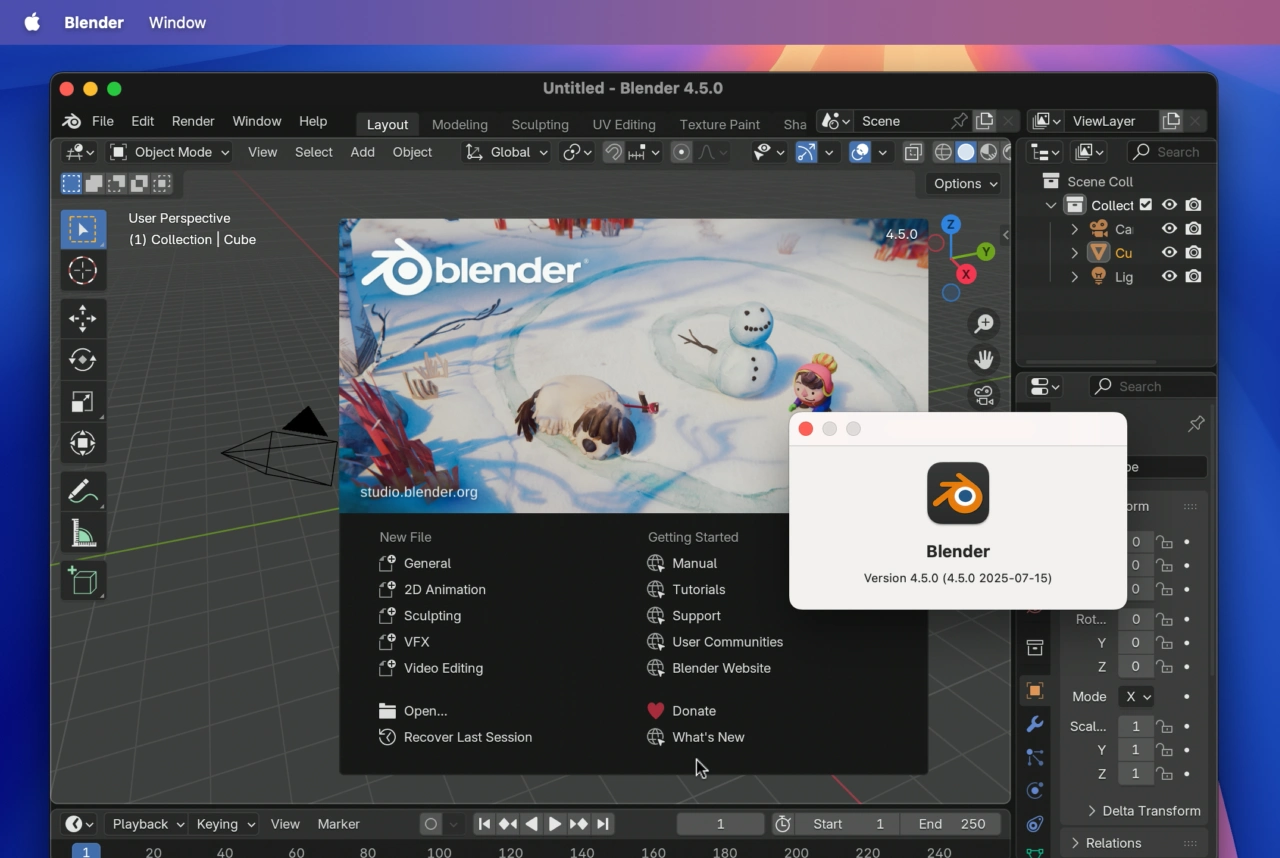
Task: Select the Annotate tool in the toolbar
Action: coord(83,490)
